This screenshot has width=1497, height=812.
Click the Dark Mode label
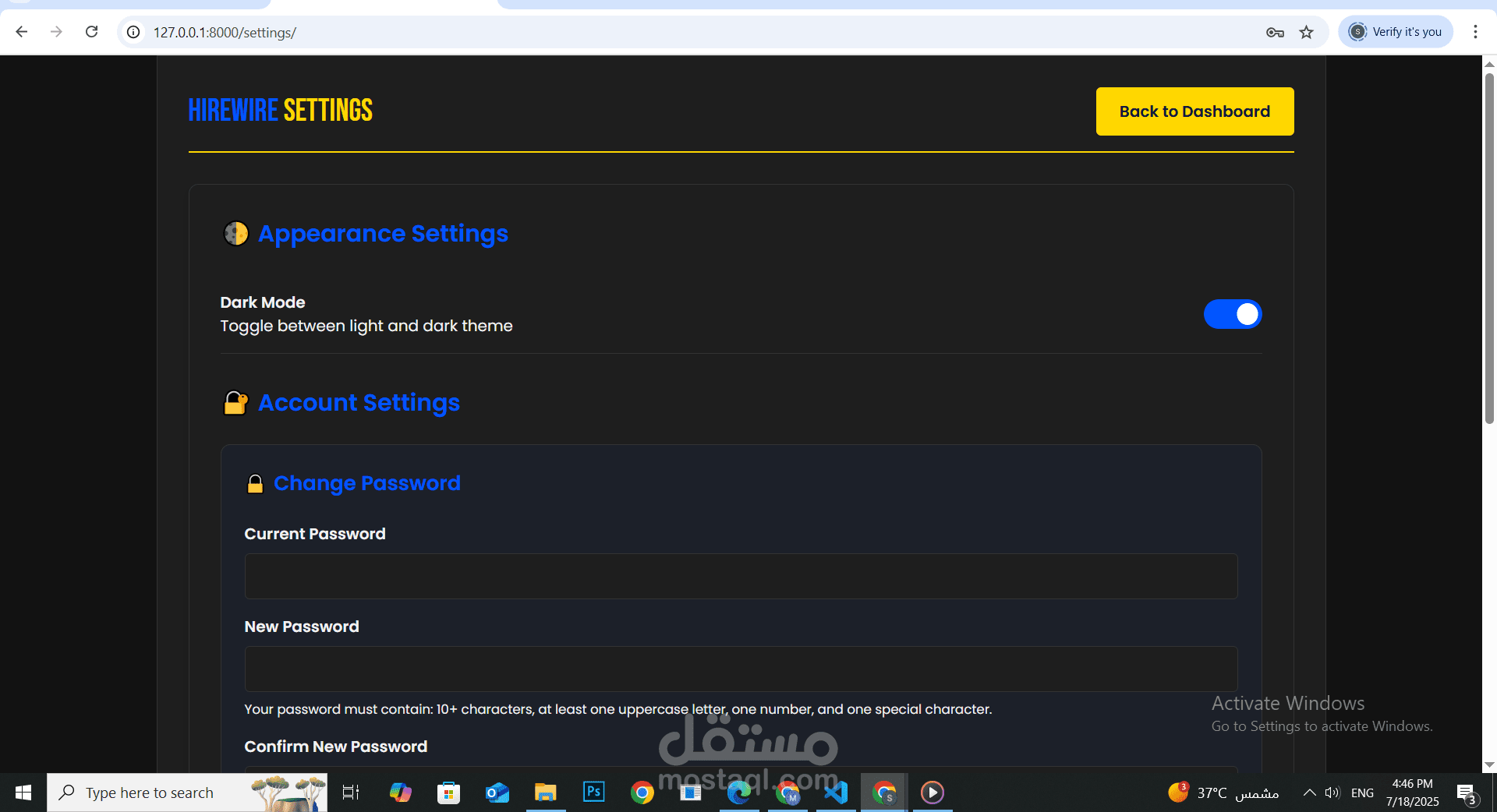click(263, 302)
